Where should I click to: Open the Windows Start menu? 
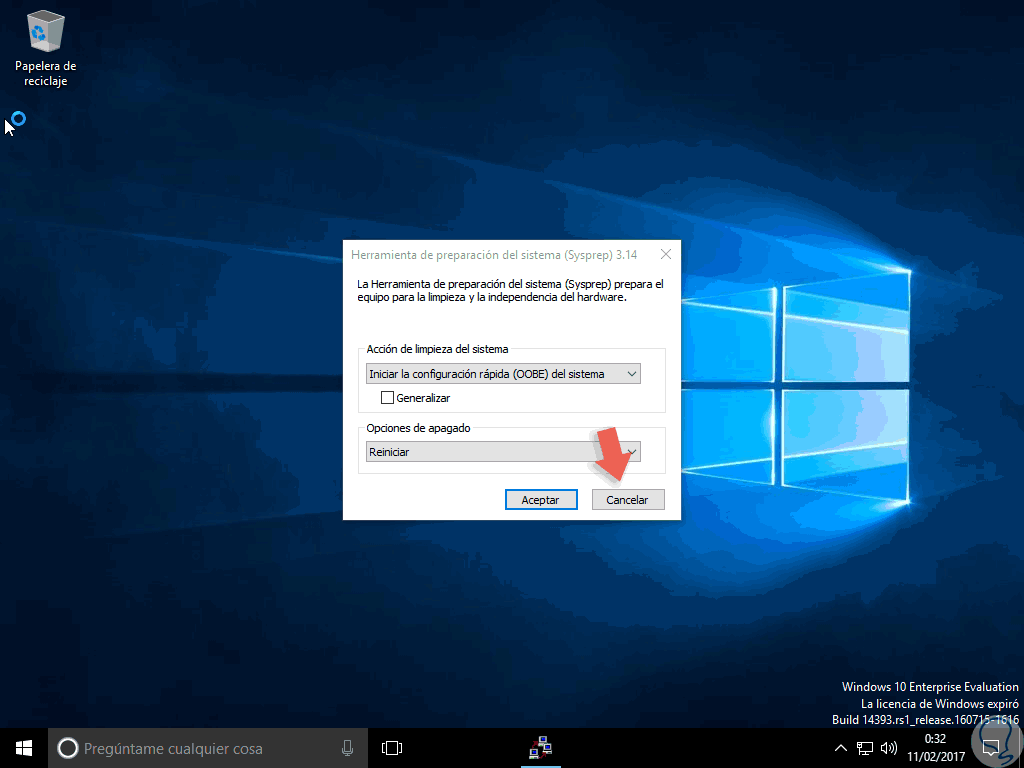(24, 748)
